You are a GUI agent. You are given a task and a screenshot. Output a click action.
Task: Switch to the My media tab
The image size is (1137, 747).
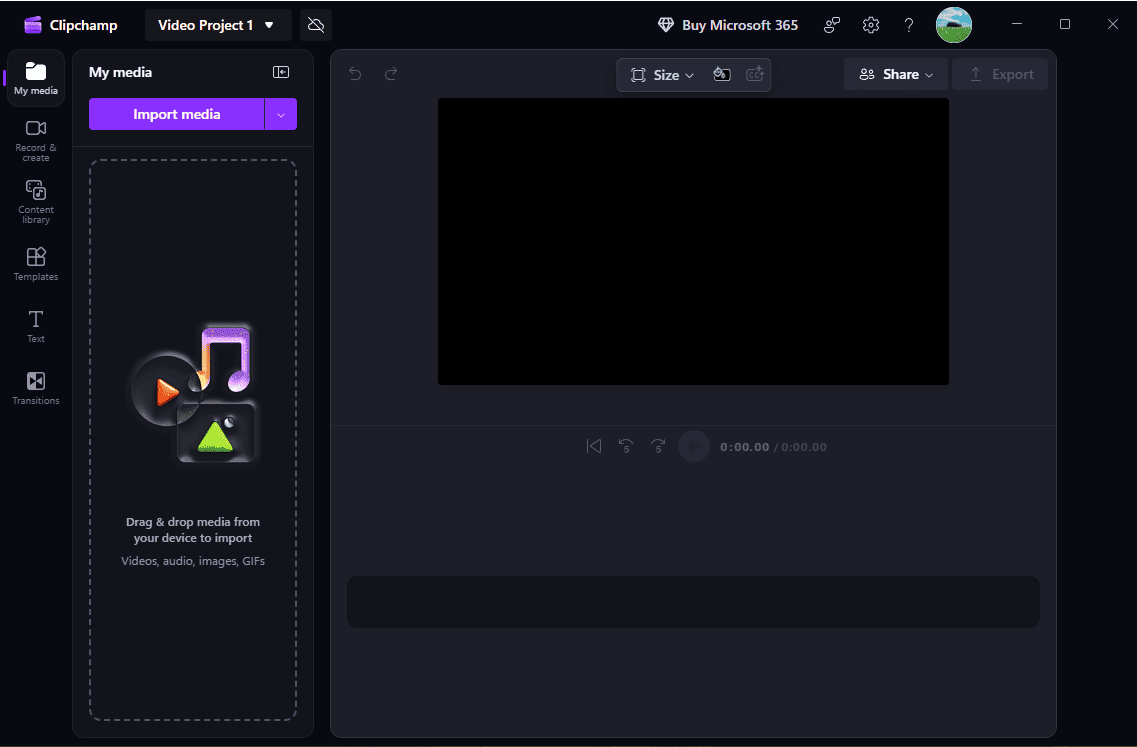coord(35,77)
